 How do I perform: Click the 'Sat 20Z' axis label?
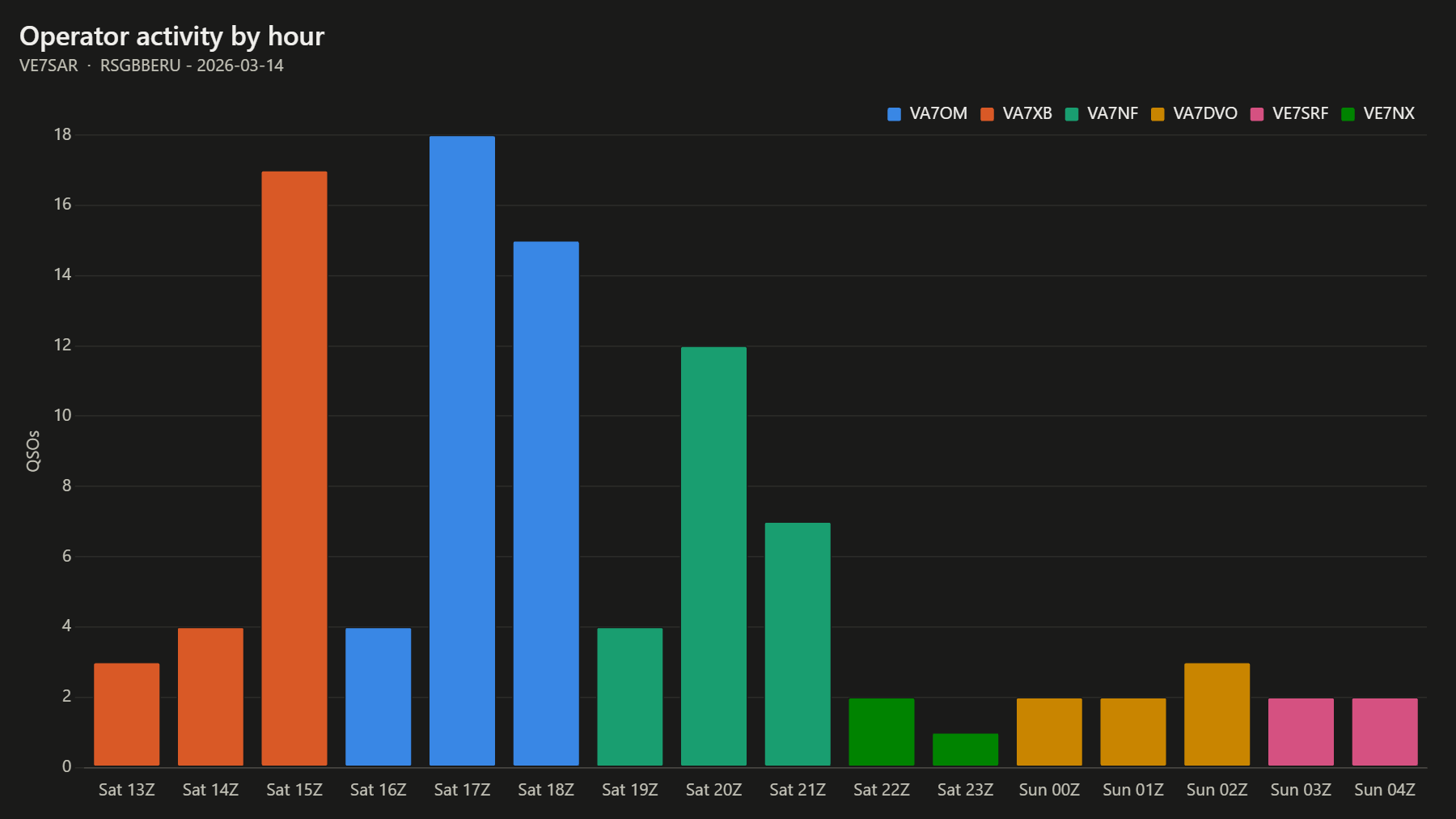(x=713, y=790)
